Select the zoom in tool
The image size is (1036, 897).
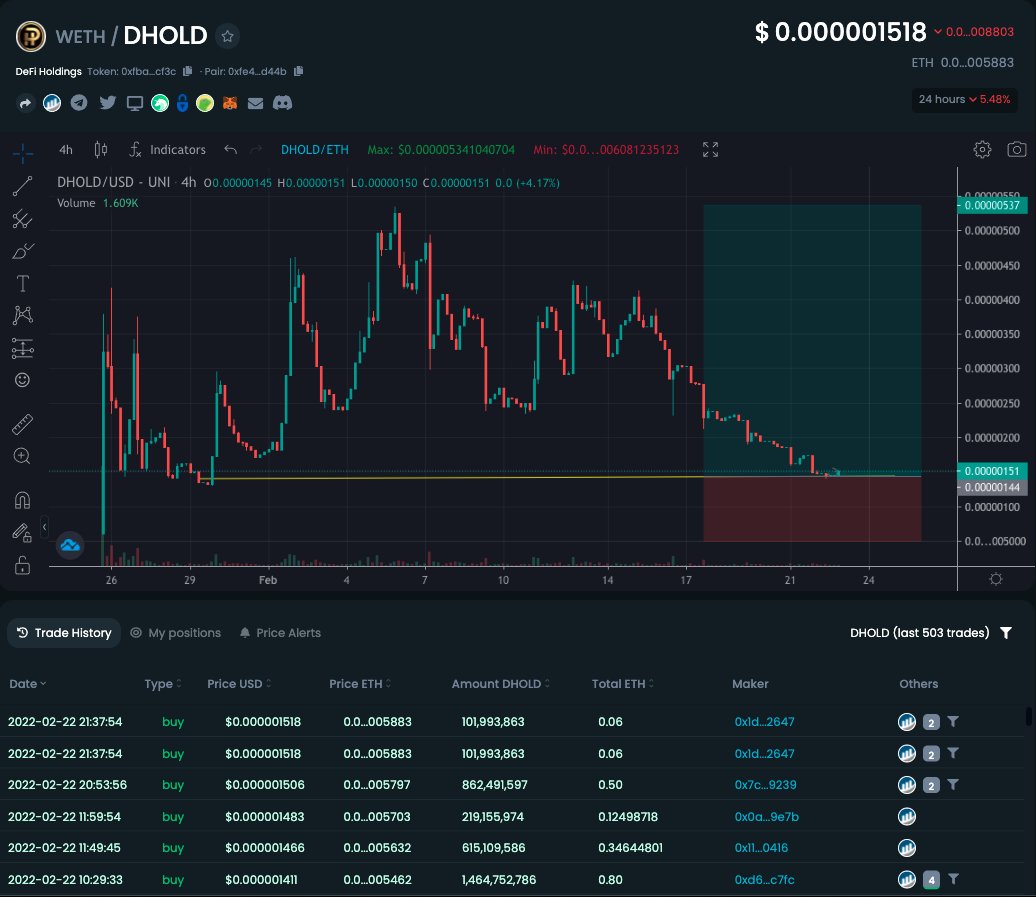(x=22, y=456)
